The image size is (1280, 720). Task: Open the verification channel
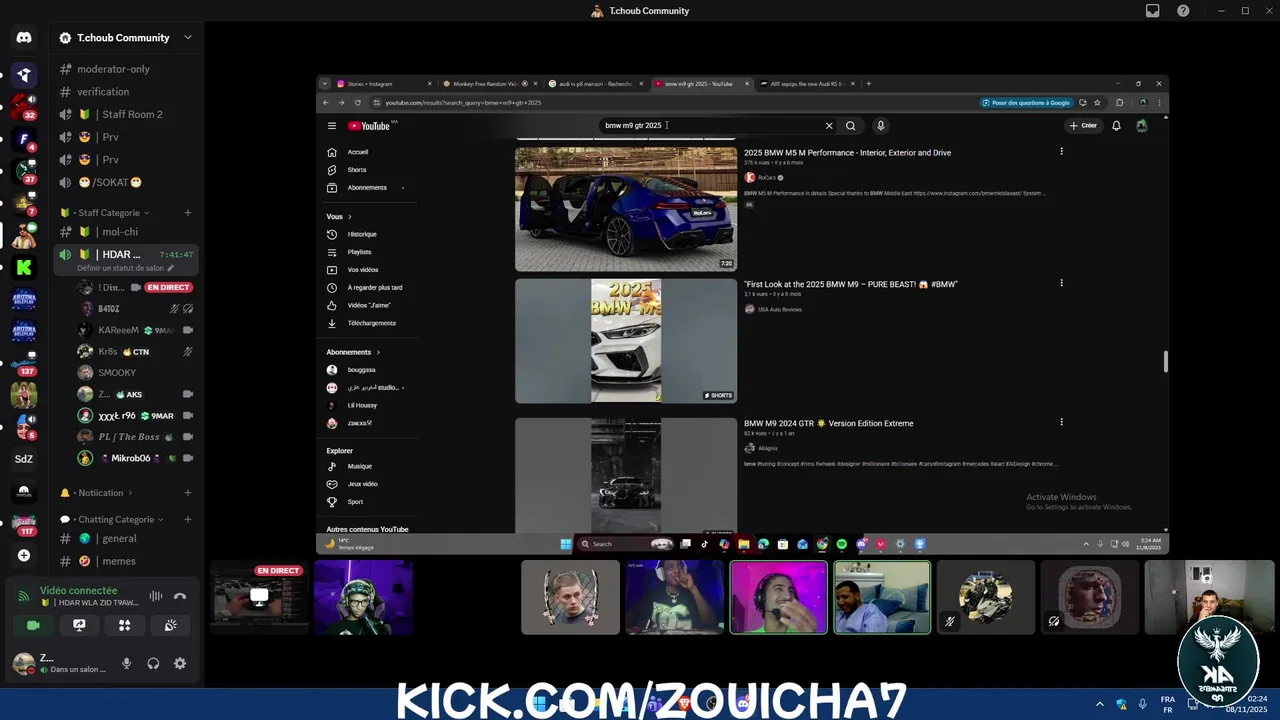104,92
